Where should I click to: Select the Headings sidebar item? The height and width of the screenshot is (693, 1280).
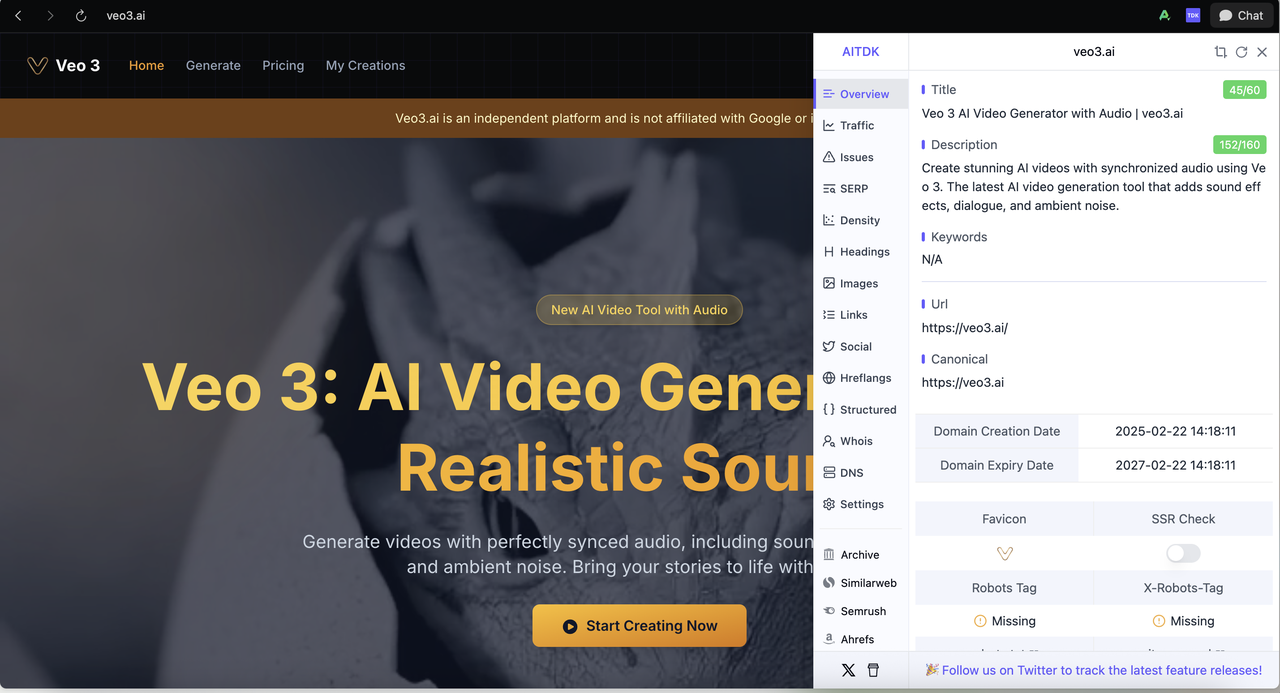coord(863,252)
